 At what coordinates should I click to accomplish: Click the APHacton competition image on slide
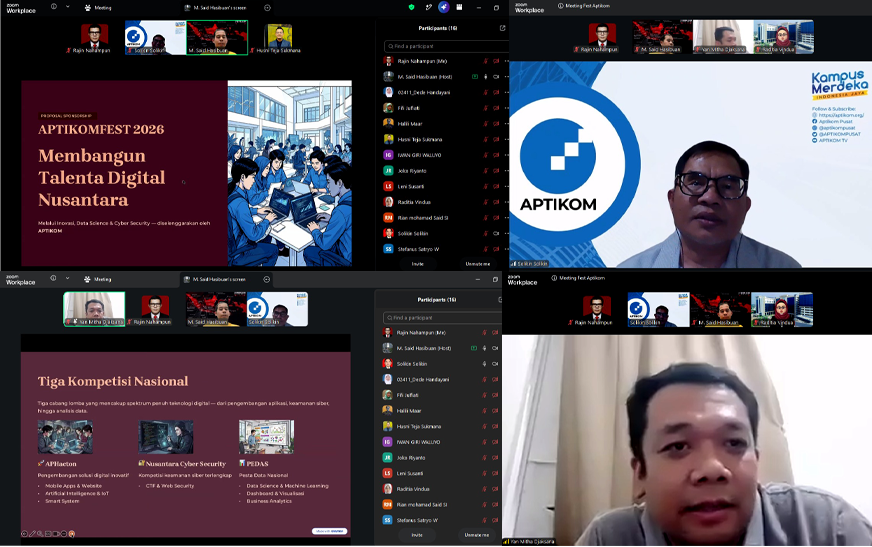(x=65, y=437)
